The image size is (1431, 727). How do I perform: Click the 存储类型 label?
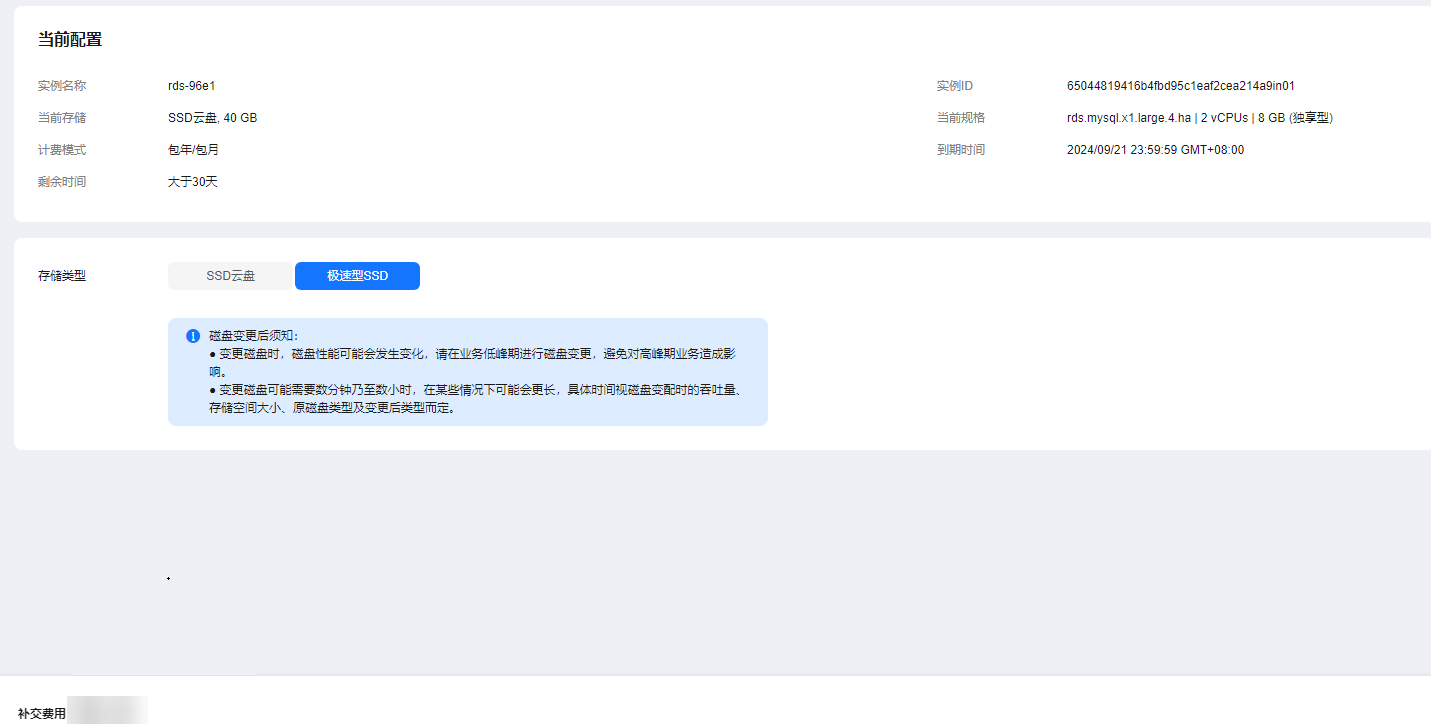62,276
